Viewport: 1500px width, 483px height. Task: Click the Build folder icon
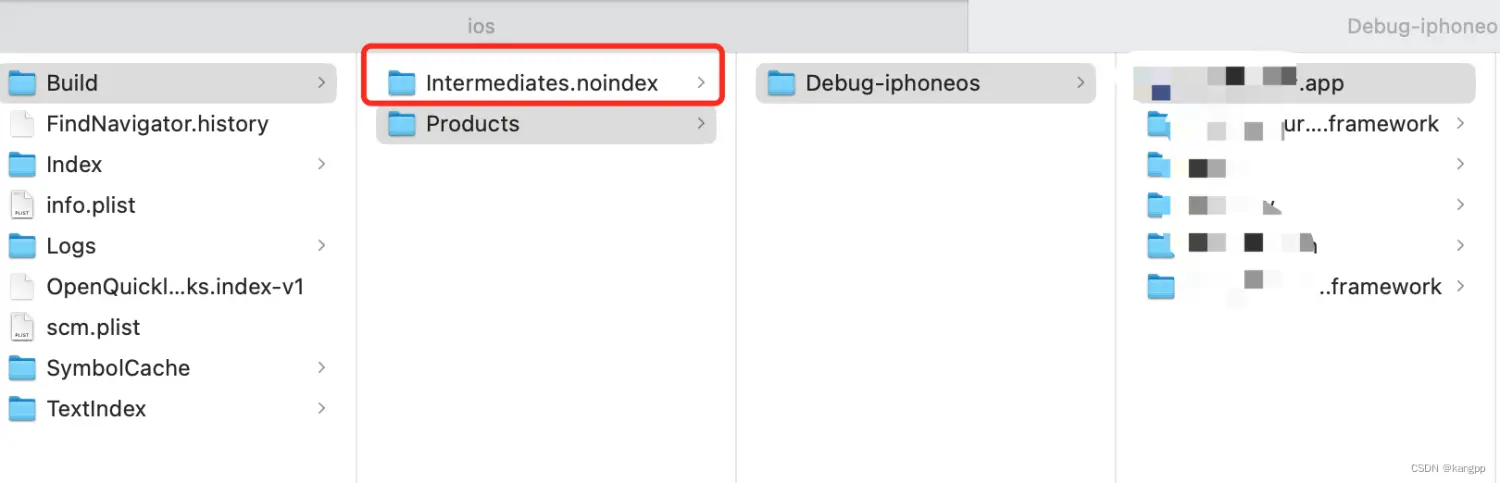(22, 83)
